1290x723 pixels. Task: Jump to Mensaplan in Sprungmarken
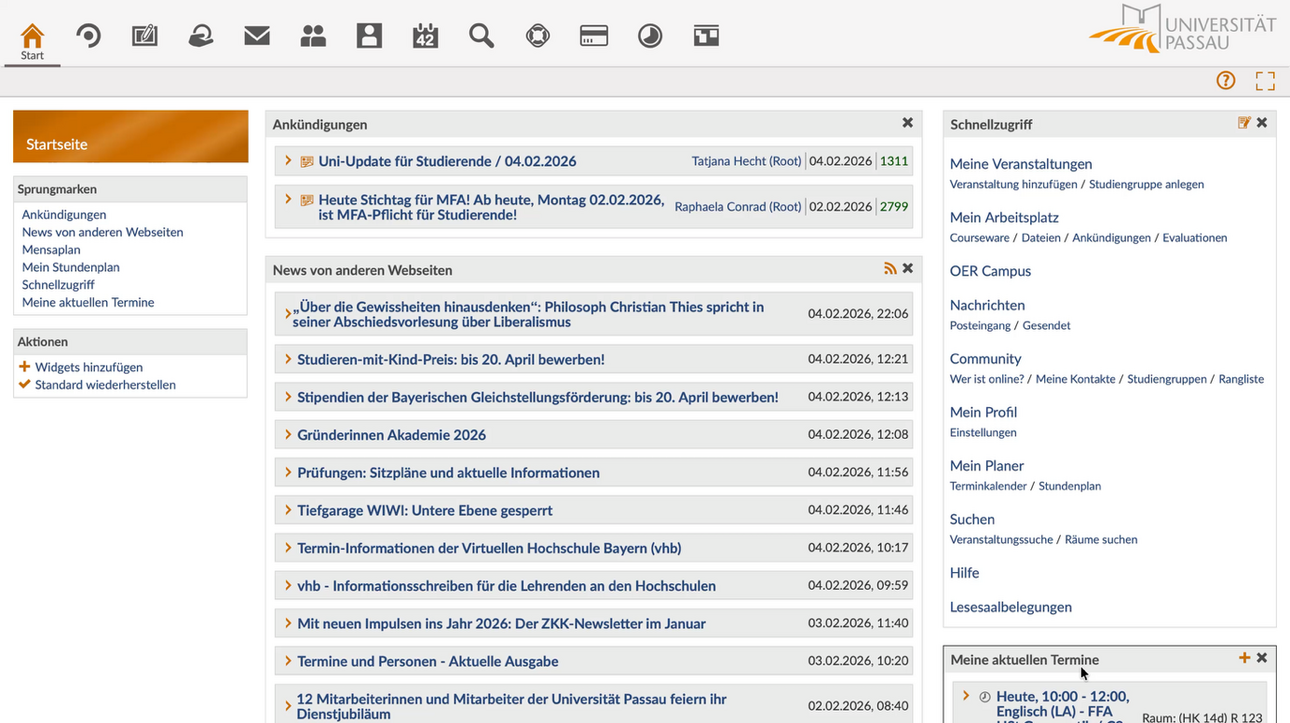tap(51, 249)
